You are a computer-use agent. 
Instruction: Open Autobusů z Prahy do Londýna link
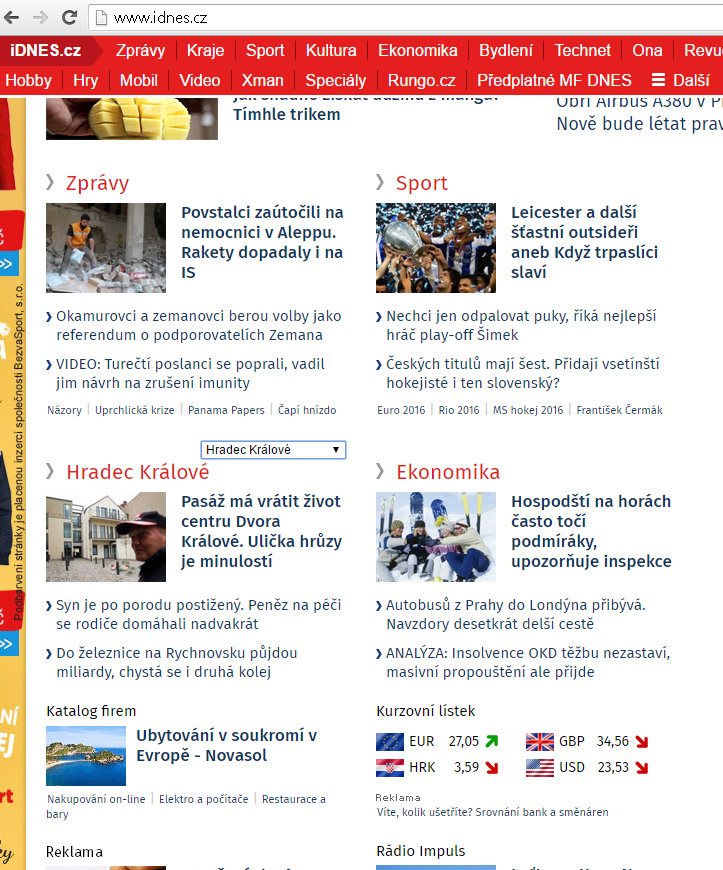click(x=516, y=615)
